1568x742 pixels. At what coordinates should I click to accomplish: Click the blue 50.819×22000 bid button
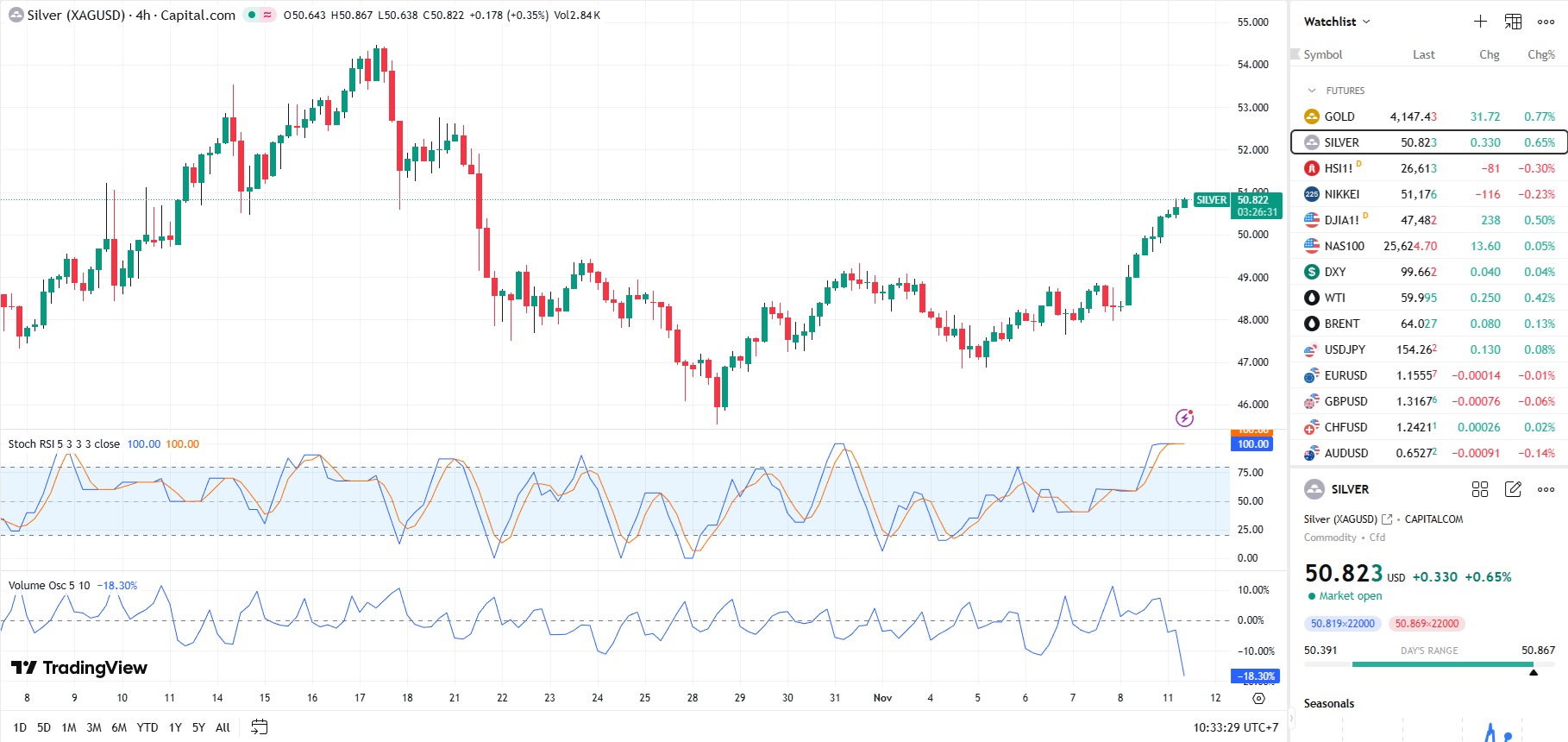tap(1342, 624)
